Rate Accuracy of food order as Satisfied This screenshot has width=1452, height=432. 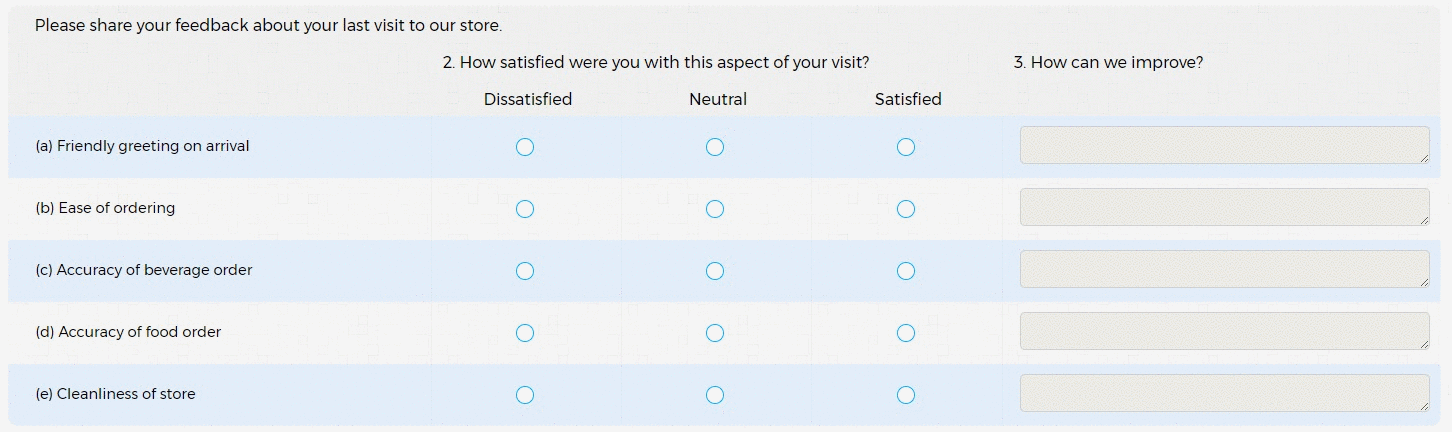pos(906,333)
